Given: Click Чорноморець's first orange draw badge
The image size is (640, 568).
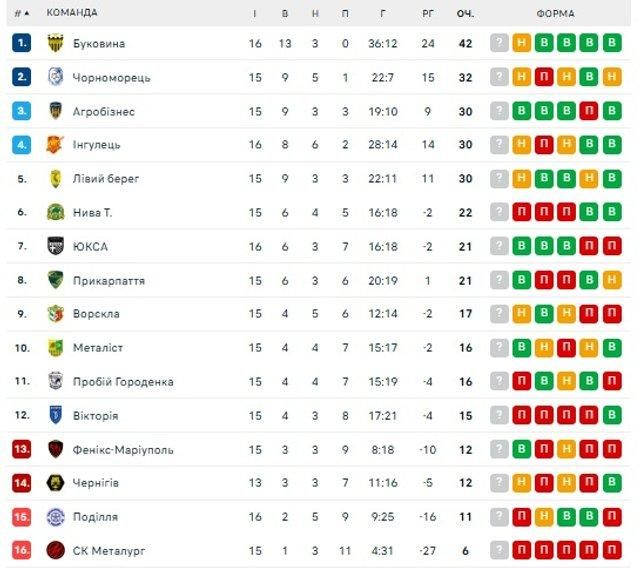Looking at the screenshot, I should click(521, 77).
